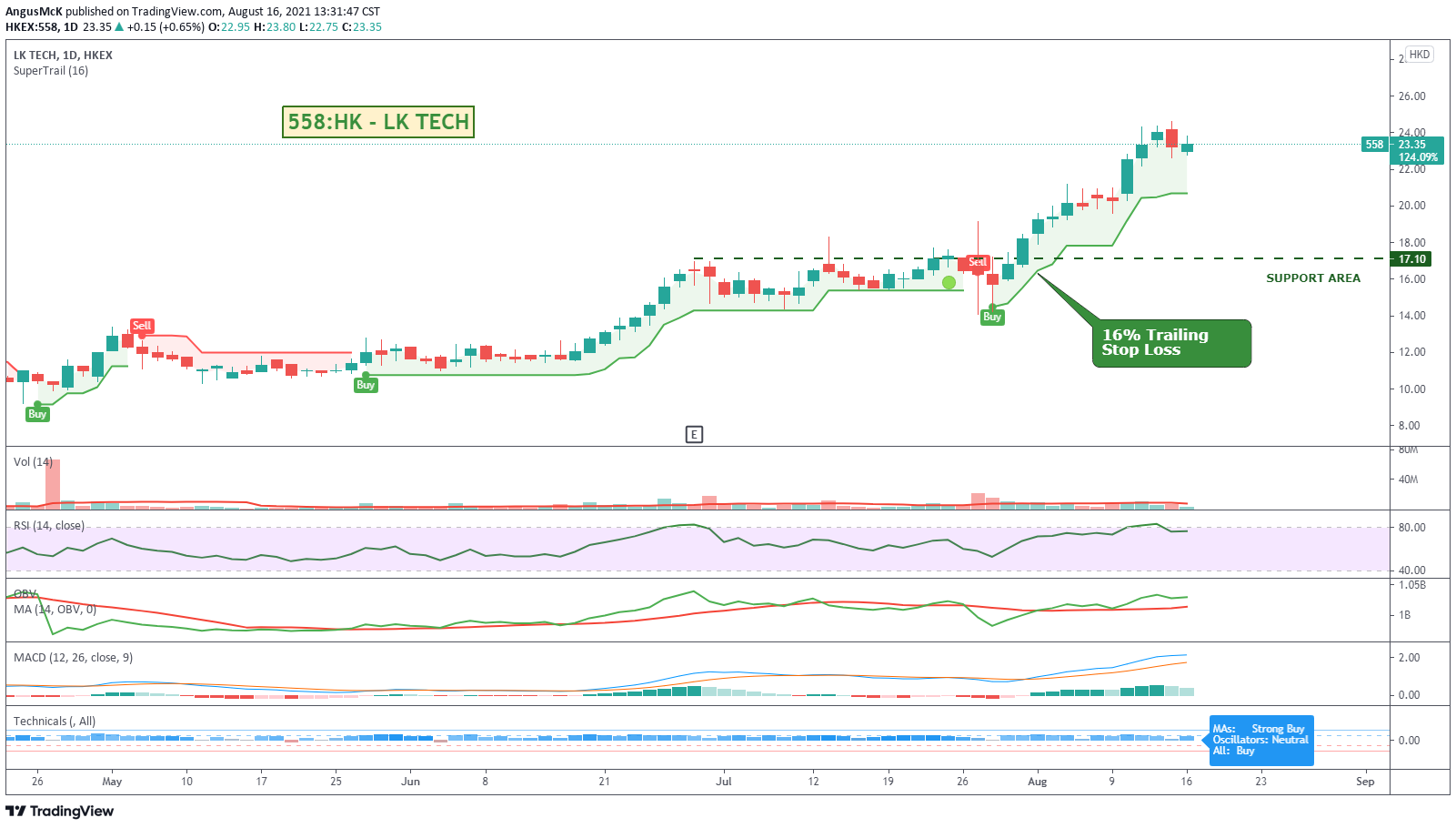Click the 20.00 price axis level
The height and width of the screenshot is (828, 1456).
tap(1412, 206)
